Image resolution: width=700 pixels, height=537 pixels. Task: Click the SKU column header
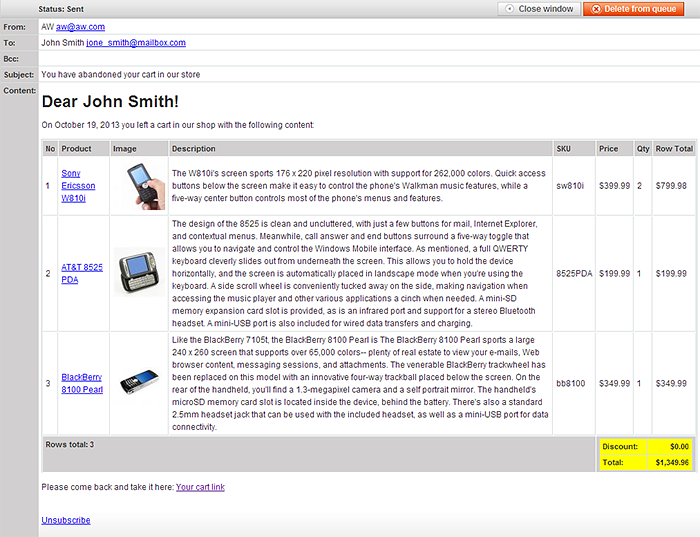[574, 149]
